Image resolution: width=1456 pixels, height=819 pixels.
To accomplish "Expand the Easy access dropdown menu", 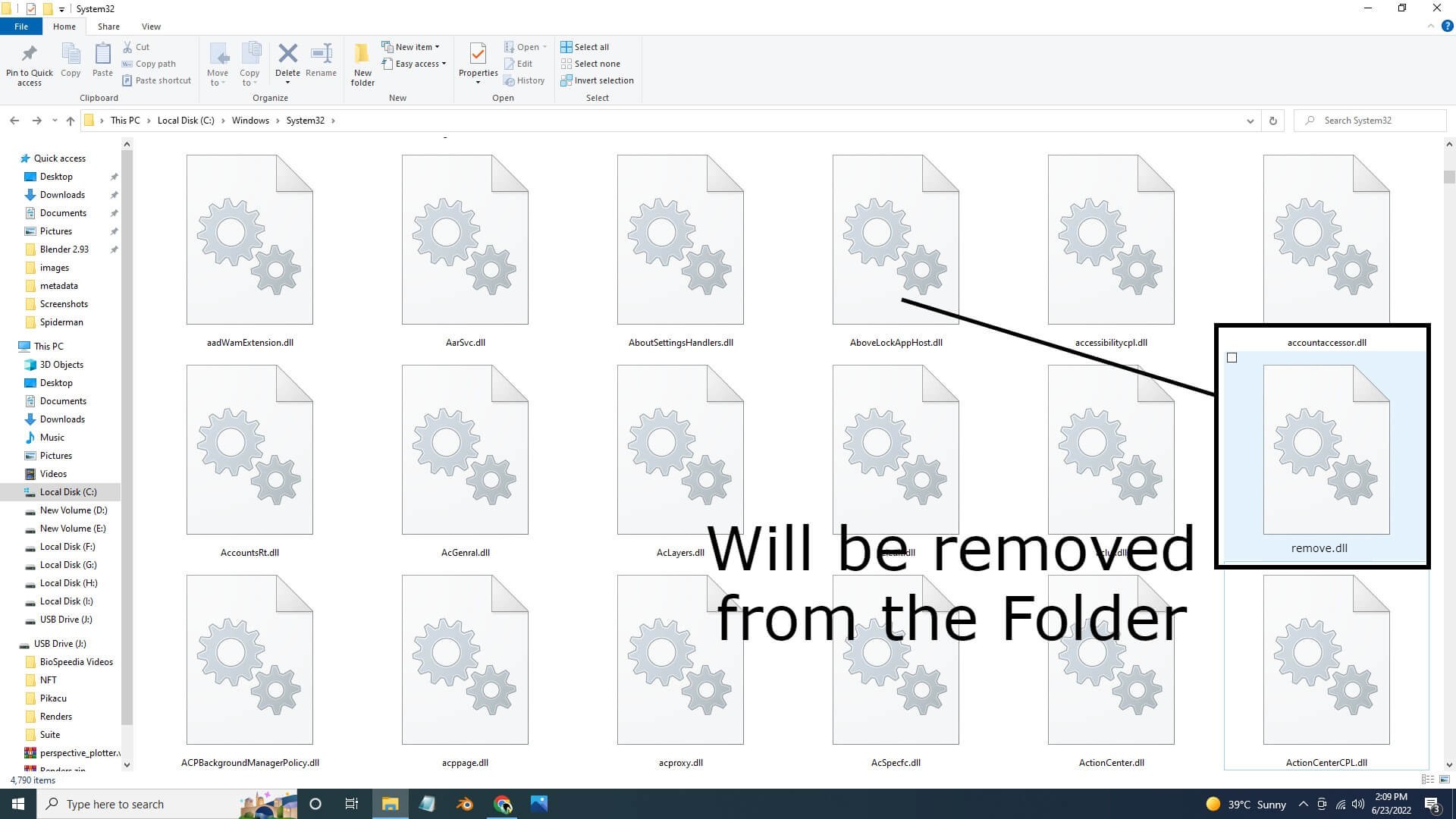I will [441, 63].
